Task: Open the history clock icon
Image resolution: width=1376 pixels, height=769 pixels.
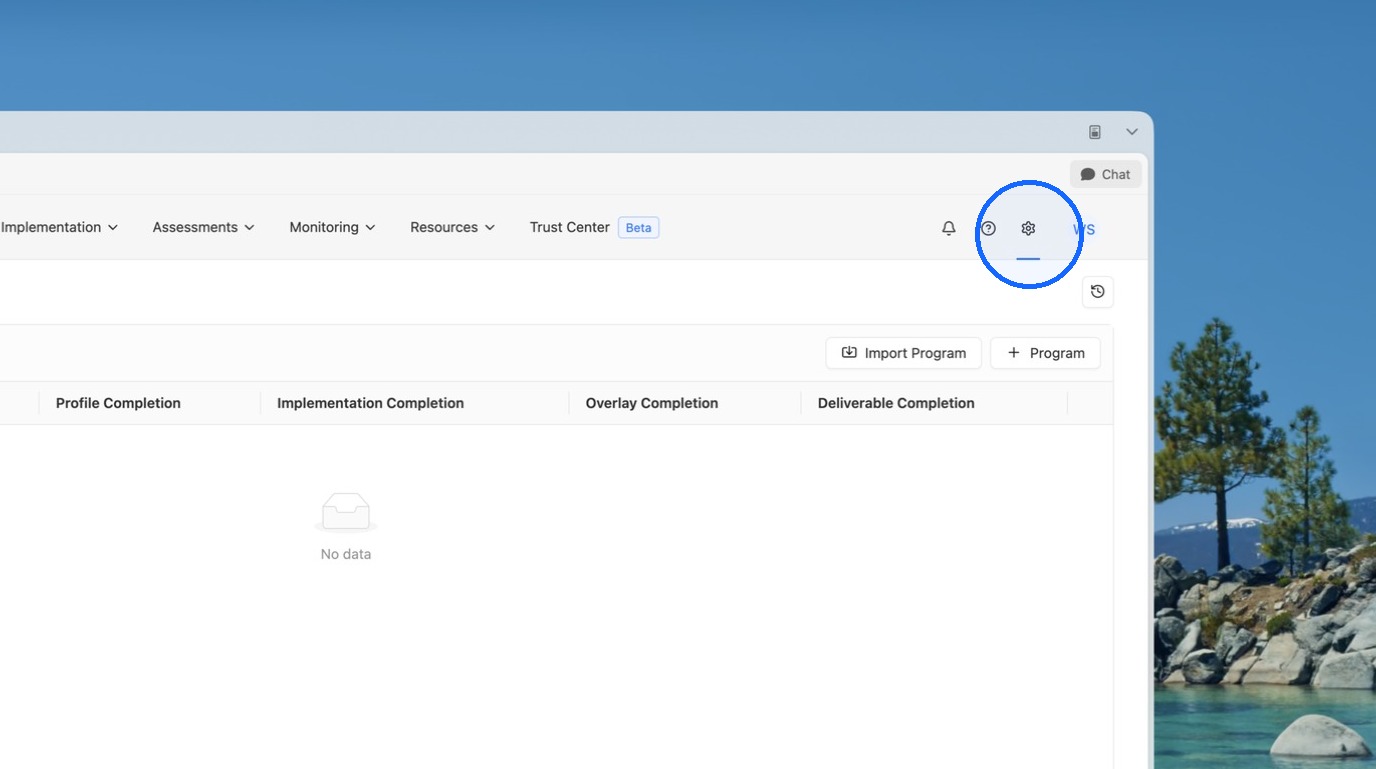Action: (x=1098, y=292)
